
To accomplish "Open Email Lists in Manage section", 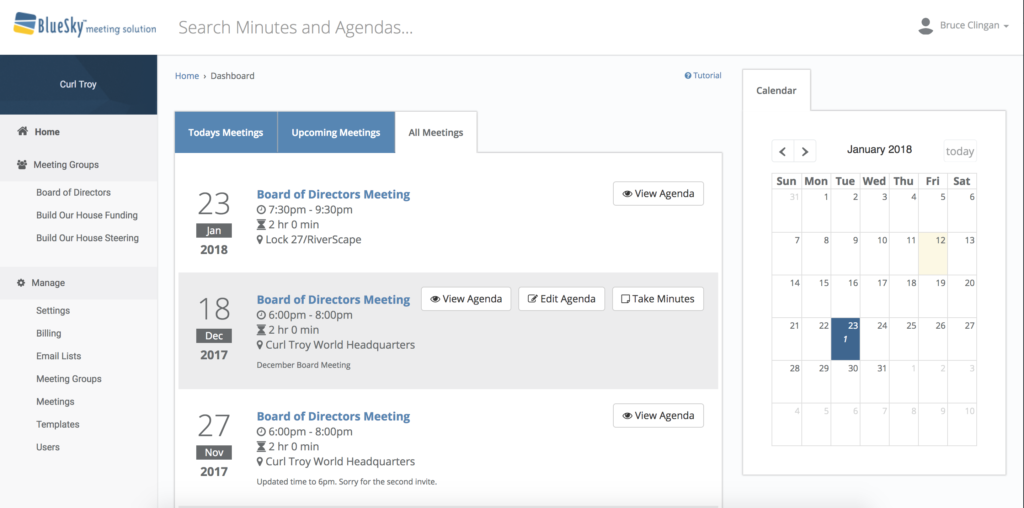I will pyautogui.click(x=59, y=356).
